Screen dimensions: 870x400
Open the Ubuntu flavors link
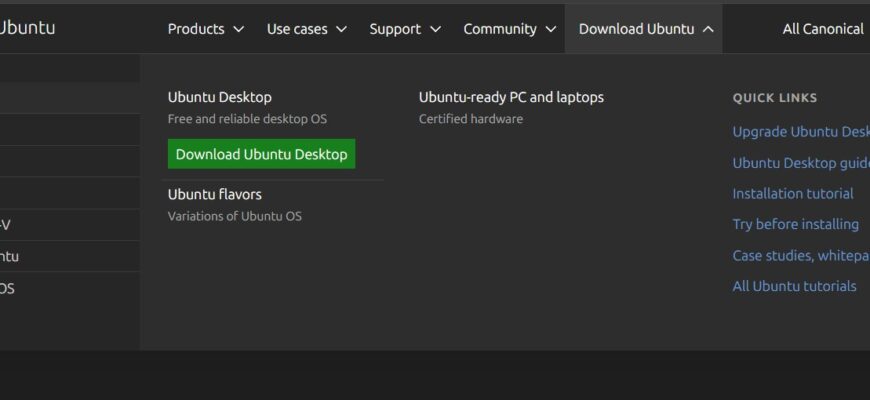(x=215, y=194)
